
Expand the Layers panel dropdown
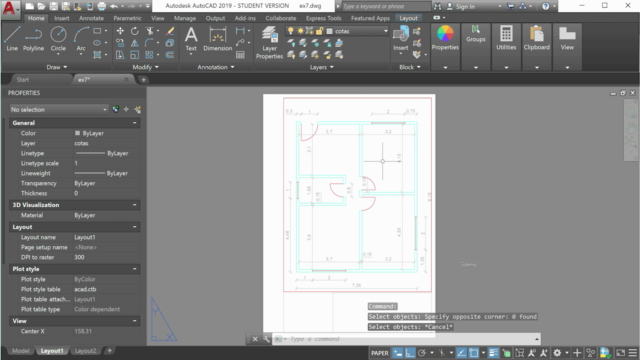click(x=322, y=67)
